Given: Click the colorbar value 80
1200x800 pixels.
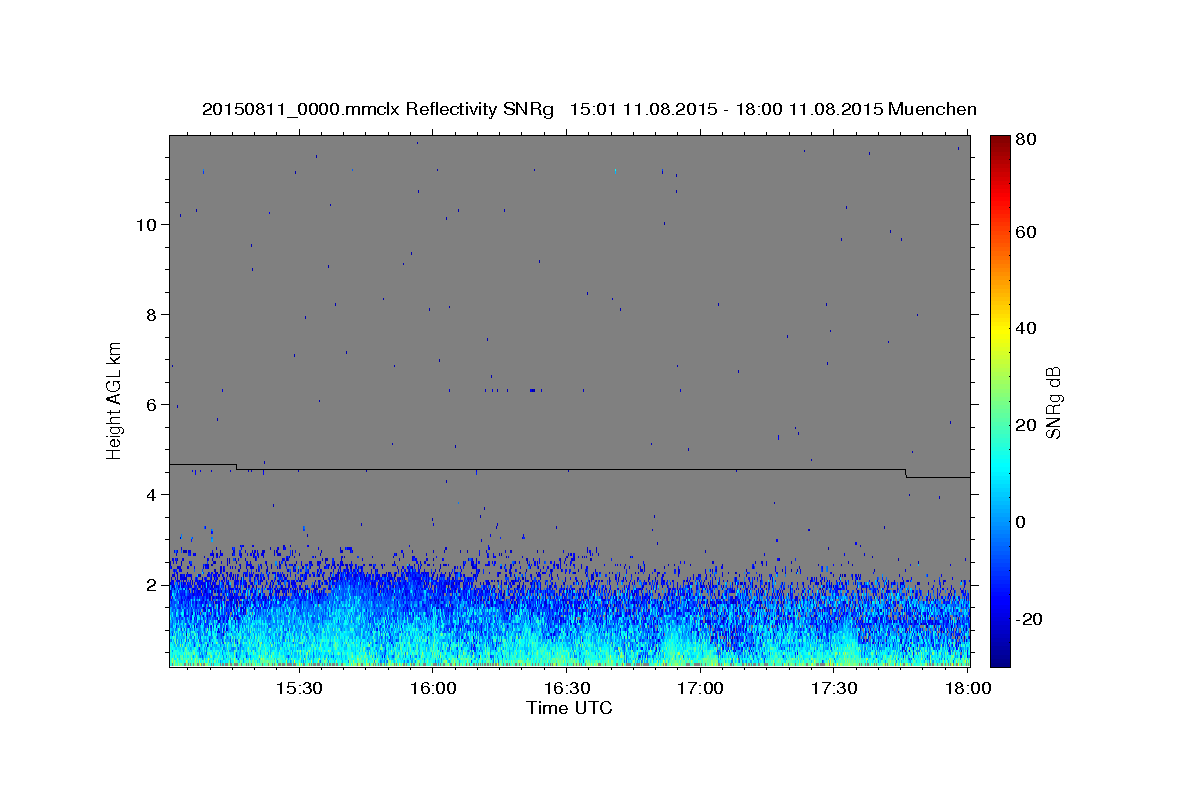Looking at the screenshot, I should [x=1028, y=139].
